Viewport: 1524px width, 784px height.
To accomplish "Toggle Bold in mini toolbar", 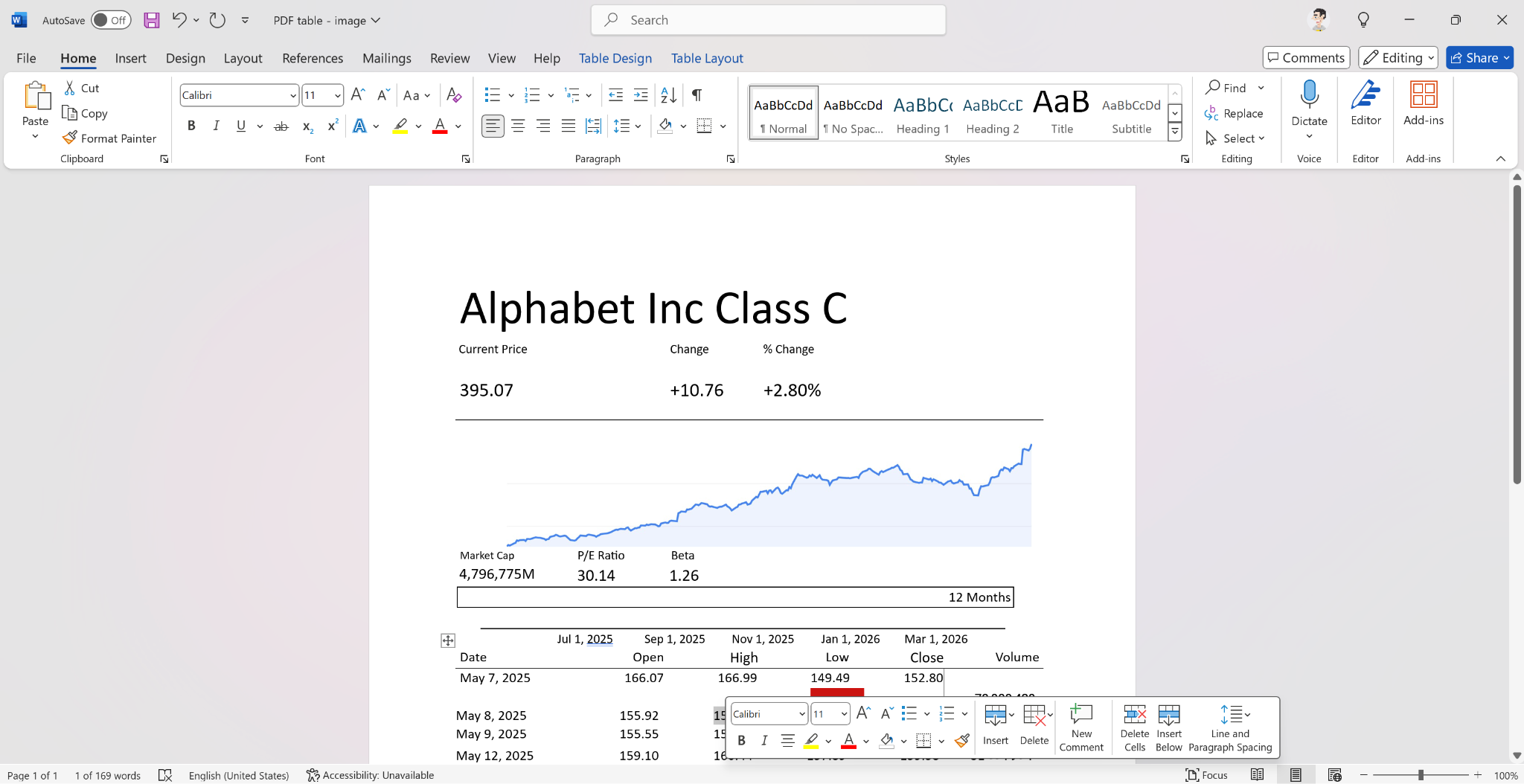I will [741, 740].
